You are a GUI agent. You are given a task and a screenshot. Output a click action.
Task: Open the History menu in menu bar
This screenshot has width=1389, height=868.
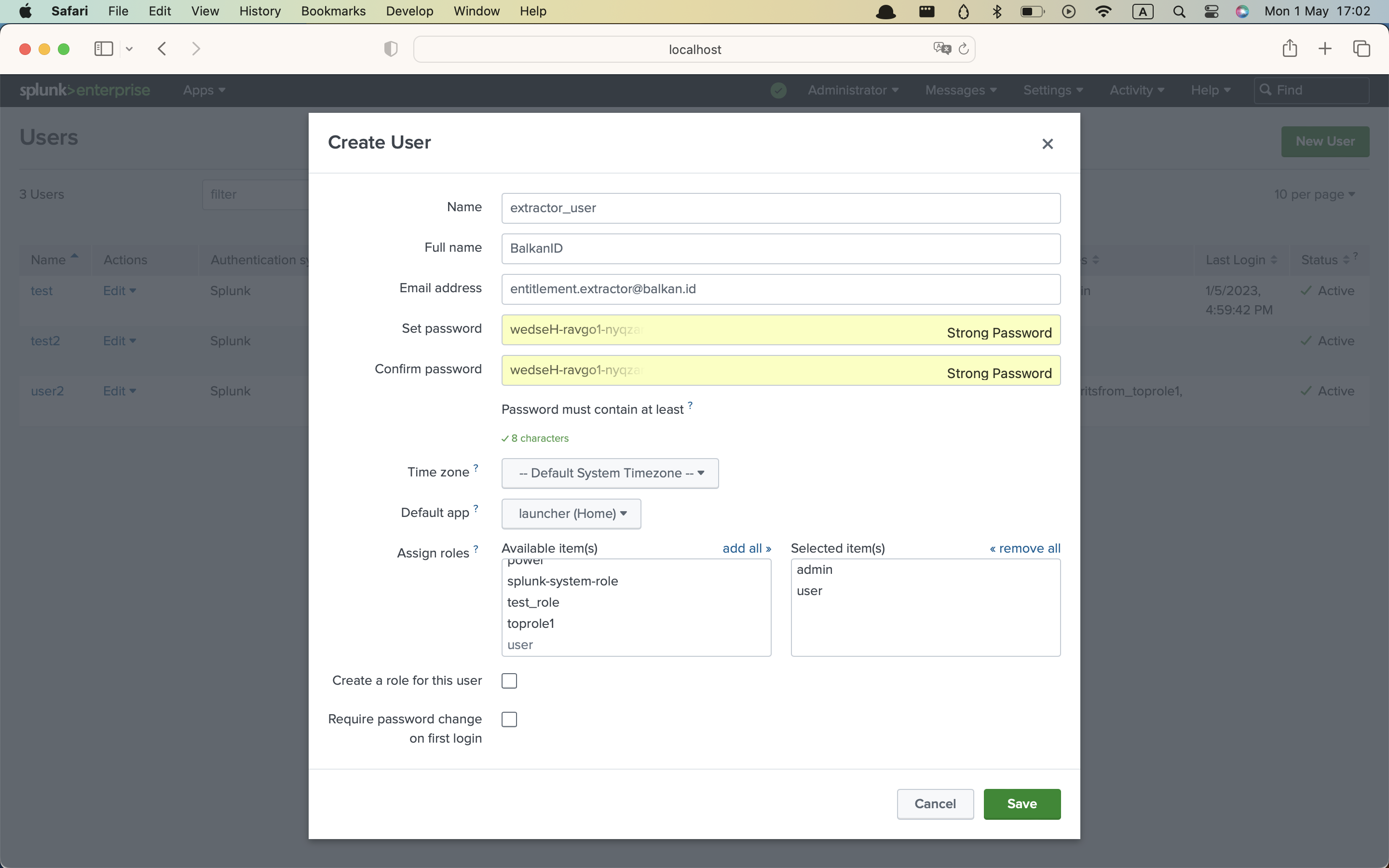[259, 11]
